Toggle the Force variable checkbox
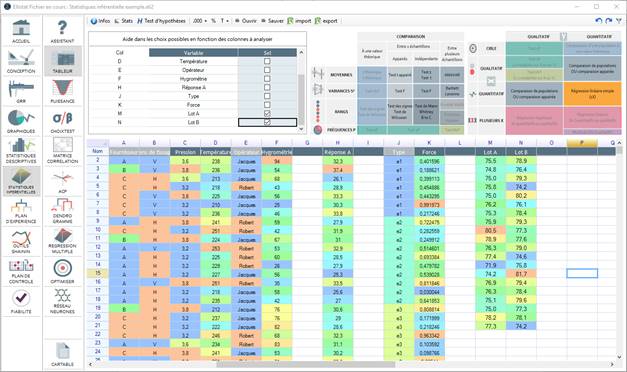 [267, 105]
